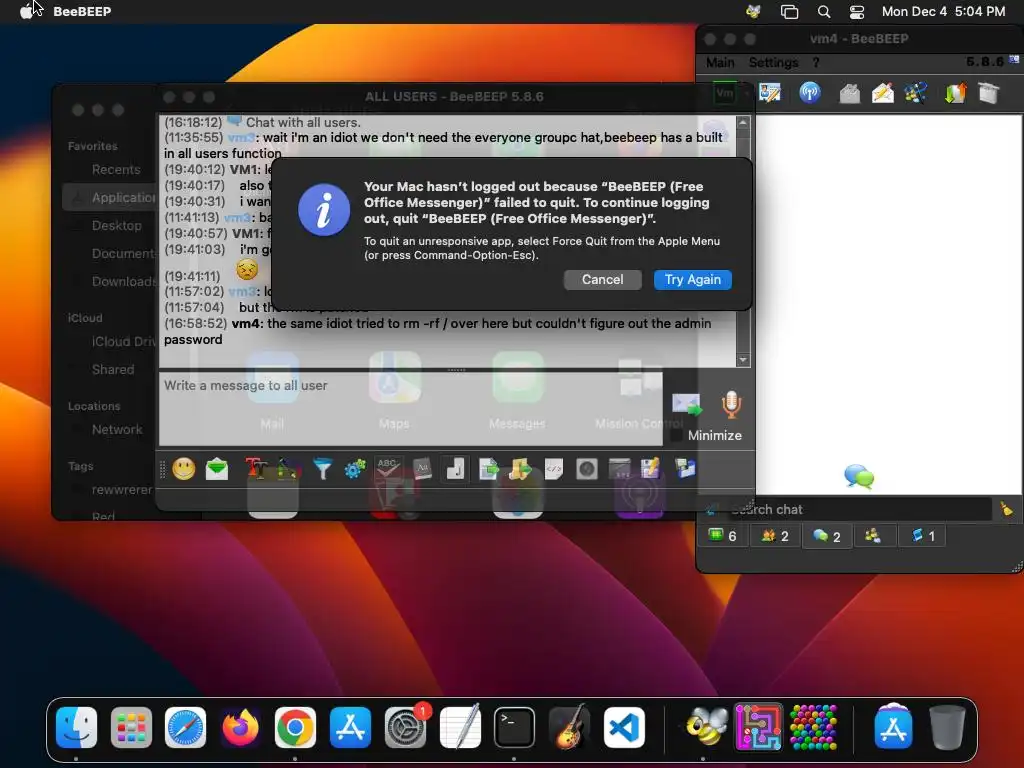The image size is (1024, 768).
Task: Open Visual Studio Code from the Dock
Action: coord(624,727)
